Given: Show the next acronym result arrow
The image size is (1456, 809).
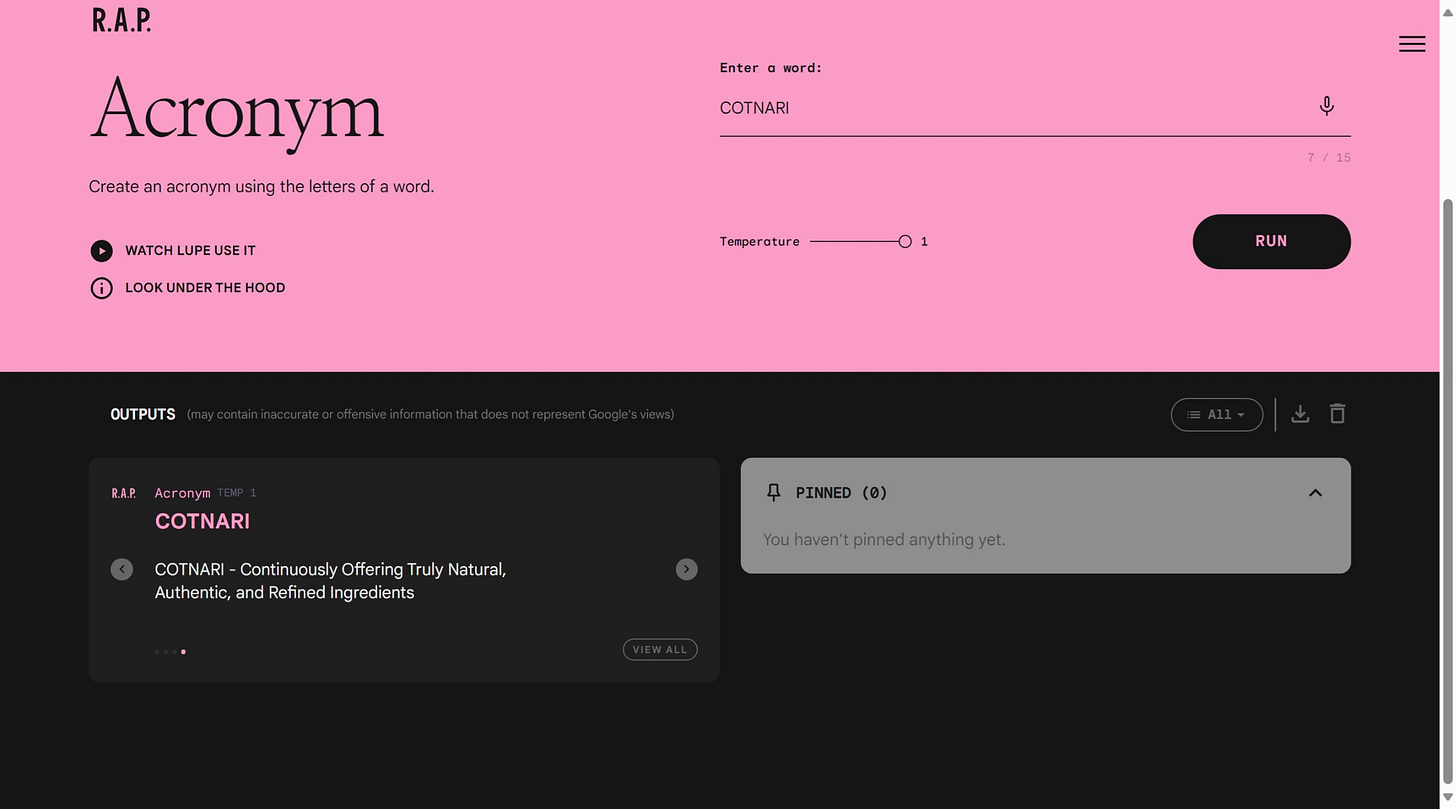Looking at the screenshot, I should point(686,569).
